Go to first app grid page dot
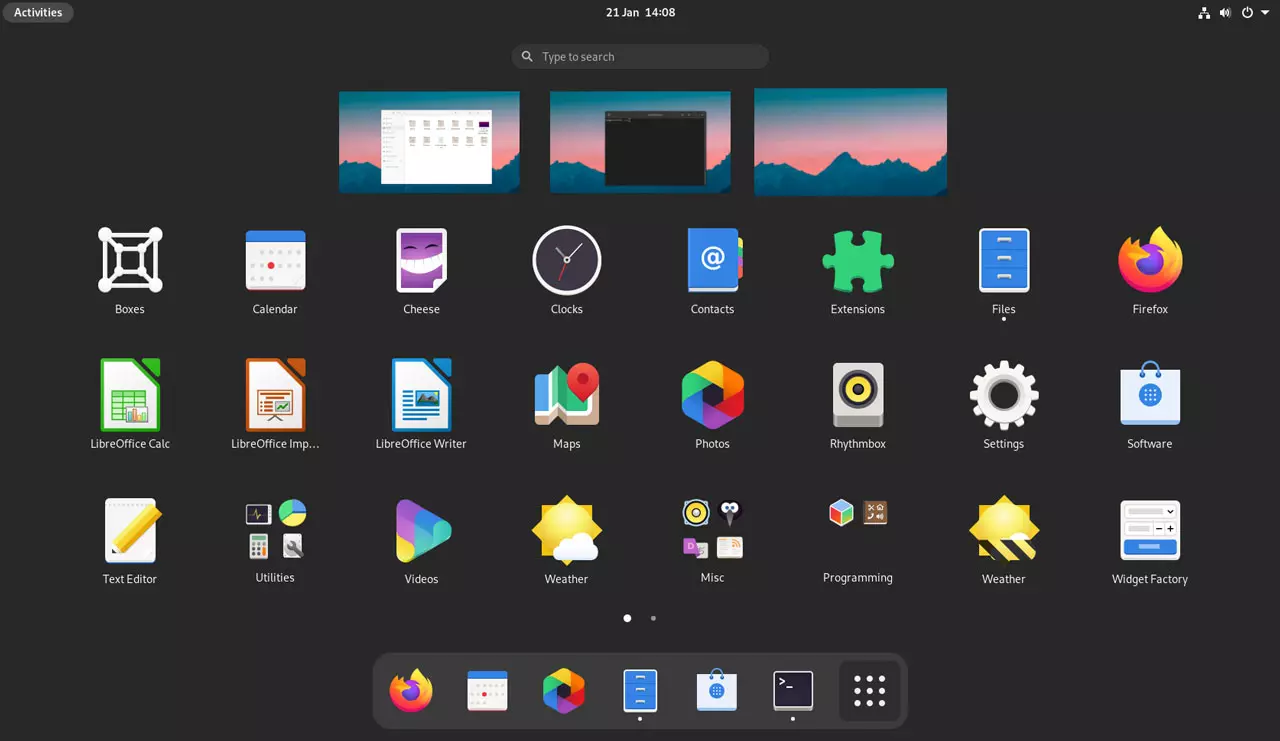 627,618
